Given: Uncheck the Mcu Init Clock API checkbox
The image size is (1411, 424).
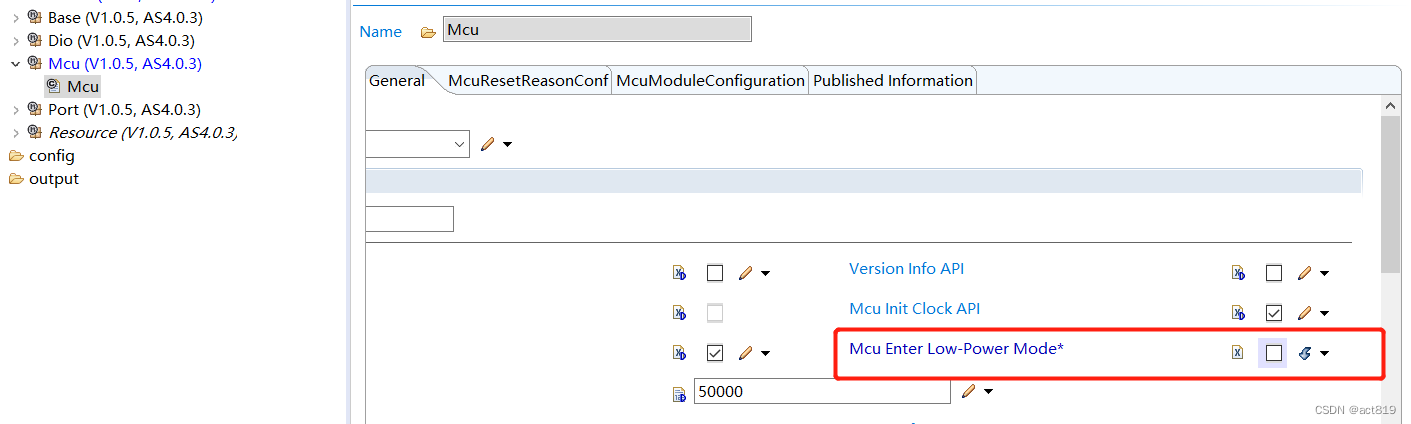Looking at the screenshot, I should (1274, 313).
